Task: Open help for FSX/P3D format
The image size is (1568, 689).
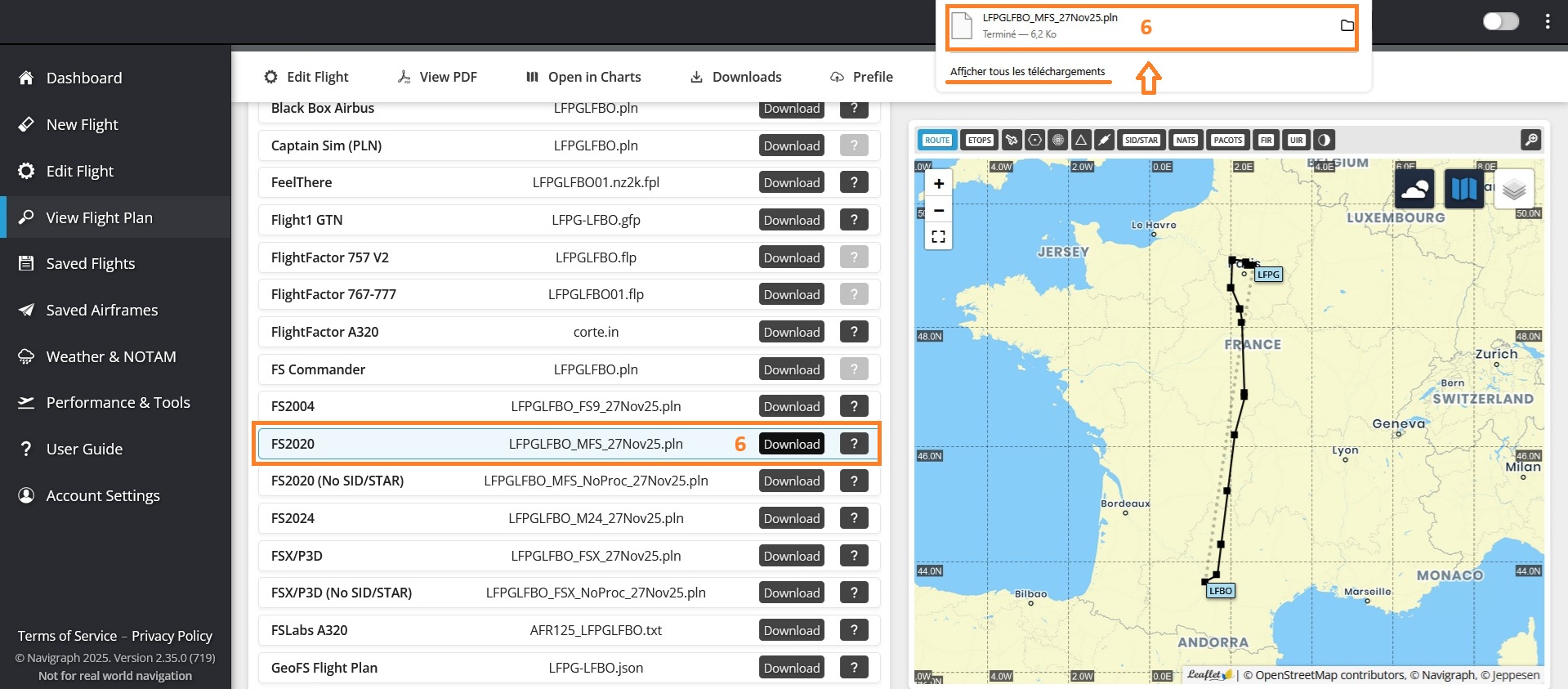Action: tap(854, 556)
